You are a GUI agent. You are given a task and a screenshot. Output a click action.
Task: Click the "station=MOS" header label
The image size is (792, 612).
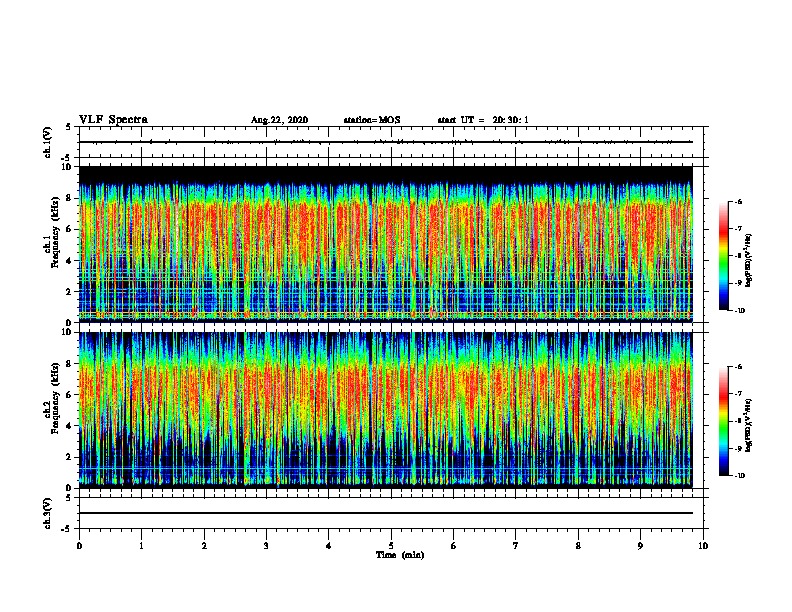click(372, 120)
